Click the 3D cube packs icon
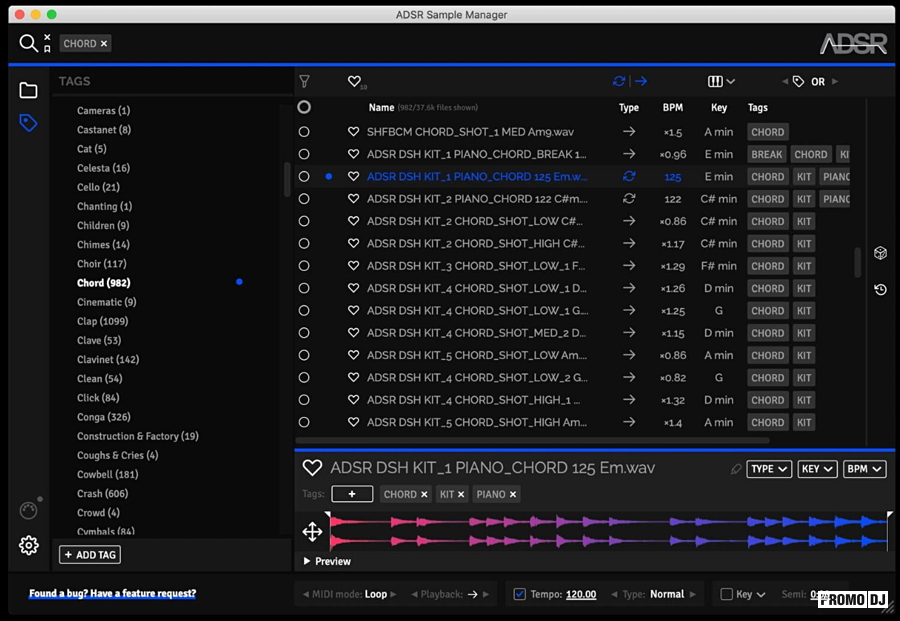The height and width of the screenshot is (621, 900). pyautogui.click(x=880, y=254)
